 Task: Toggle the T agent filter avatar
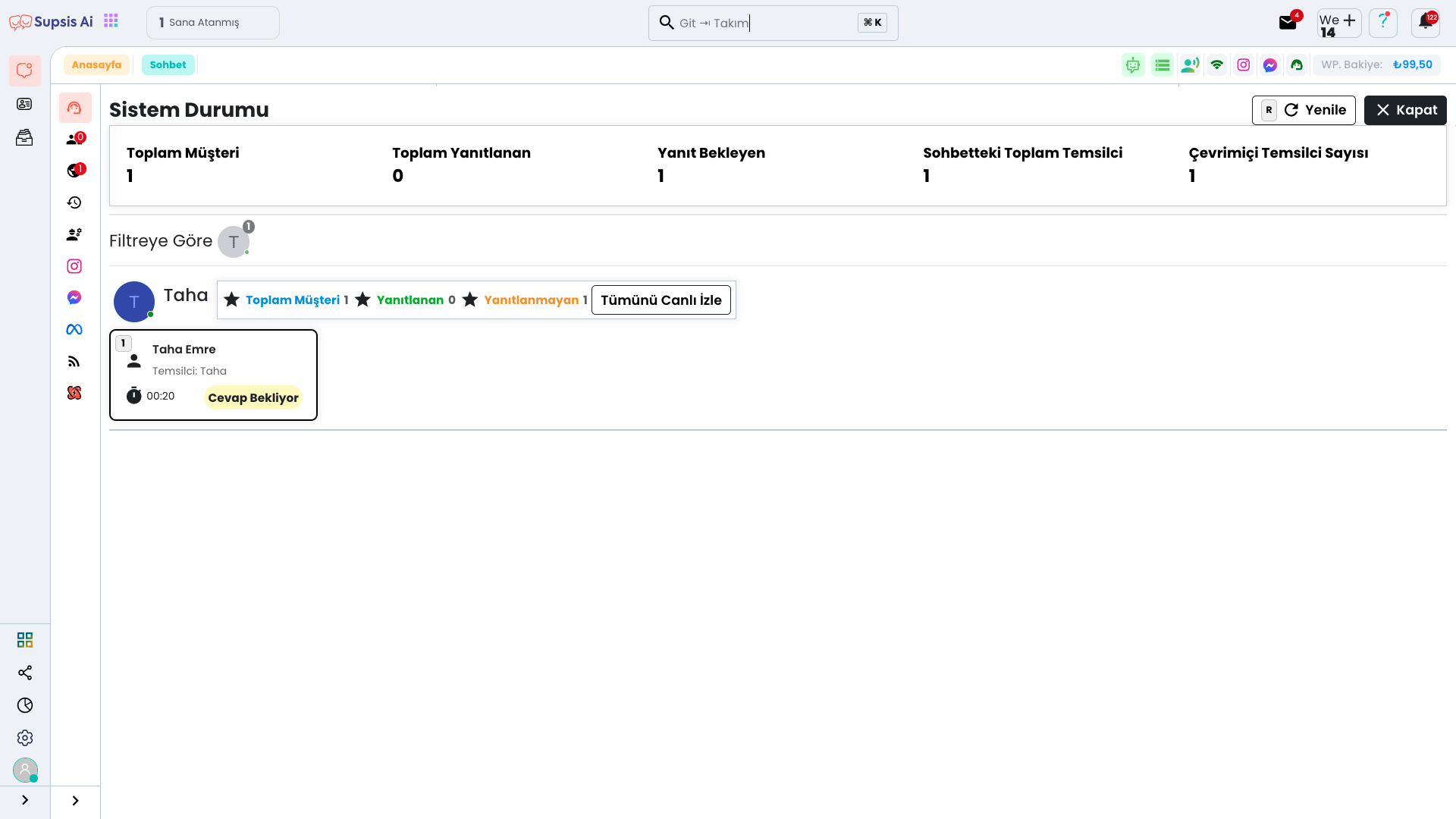(234, 242)
